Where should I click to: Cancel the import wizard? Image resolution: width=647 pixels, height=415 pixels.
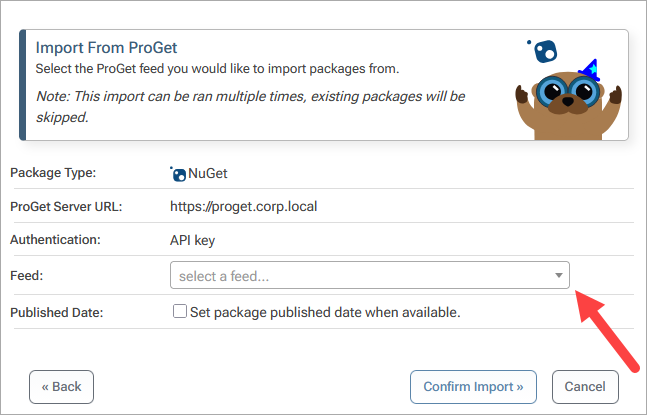[585, 386]
